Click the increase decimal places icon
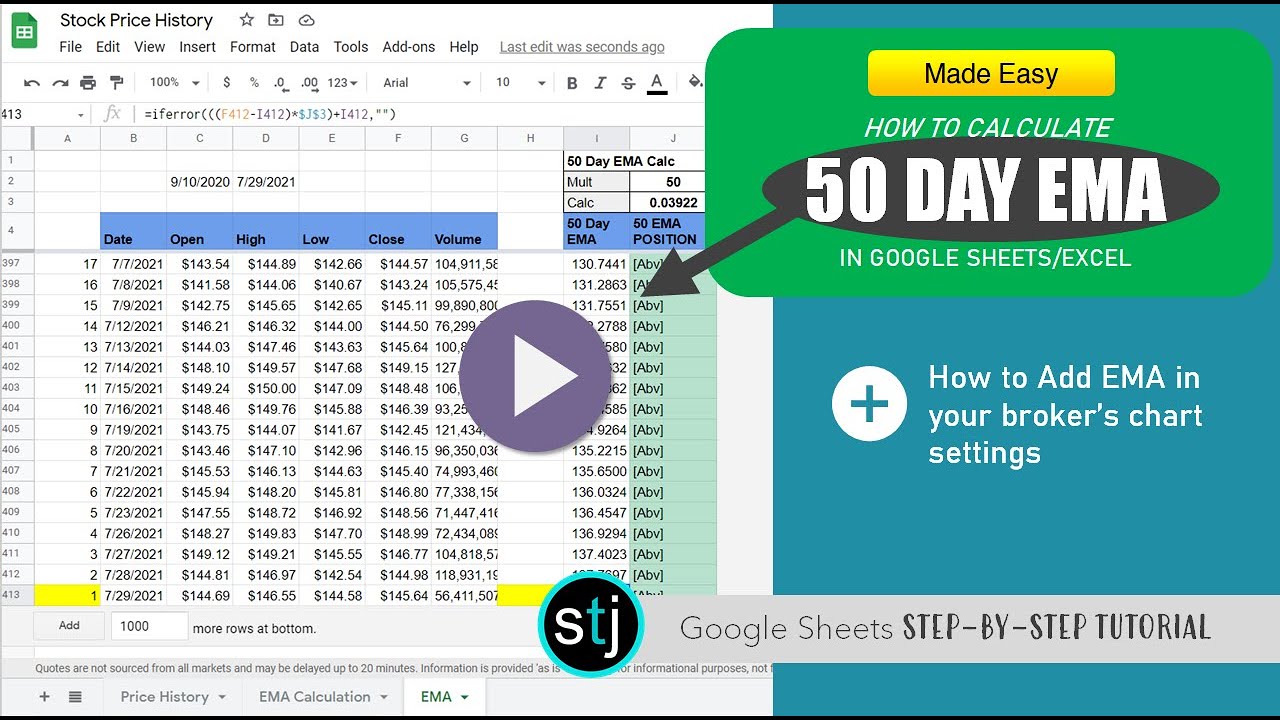The width and height of the screenshot is (1280, 720). pyautogui.click(x=309, y=83)
